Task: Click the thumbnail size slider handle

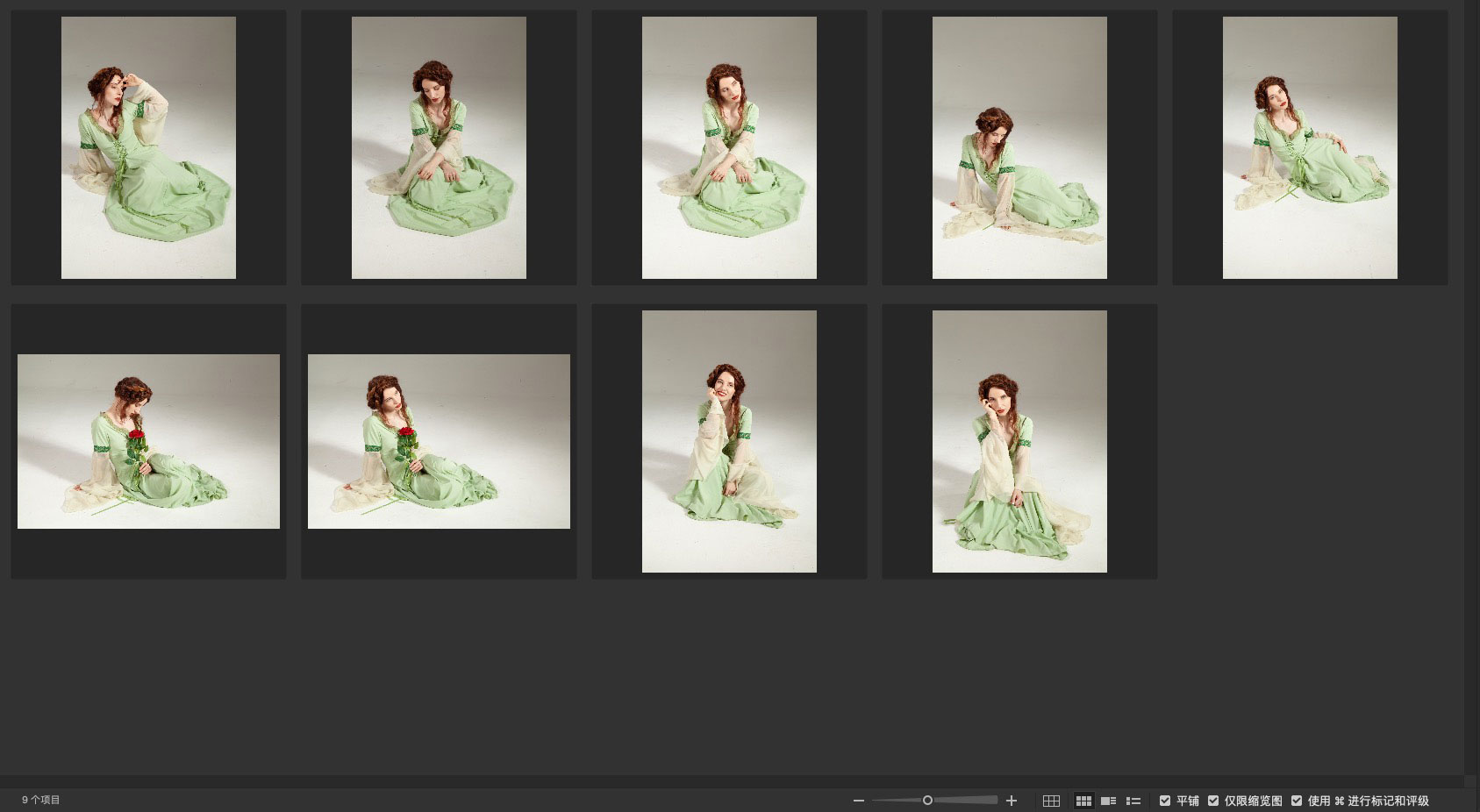Action: [927, 801]
